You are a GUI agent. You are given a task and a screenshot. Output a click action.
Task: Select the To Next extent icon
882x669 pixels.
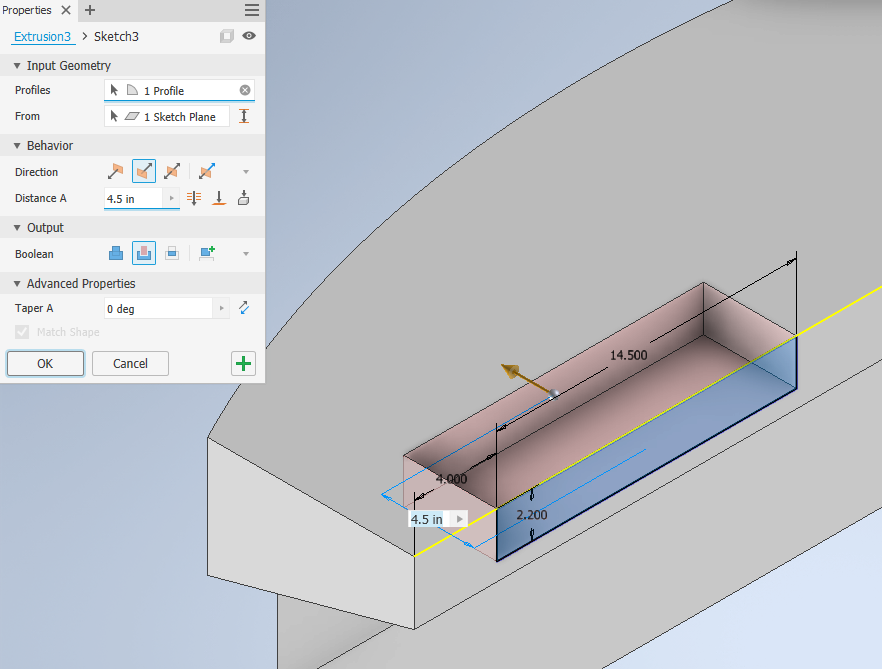[244, 198]
